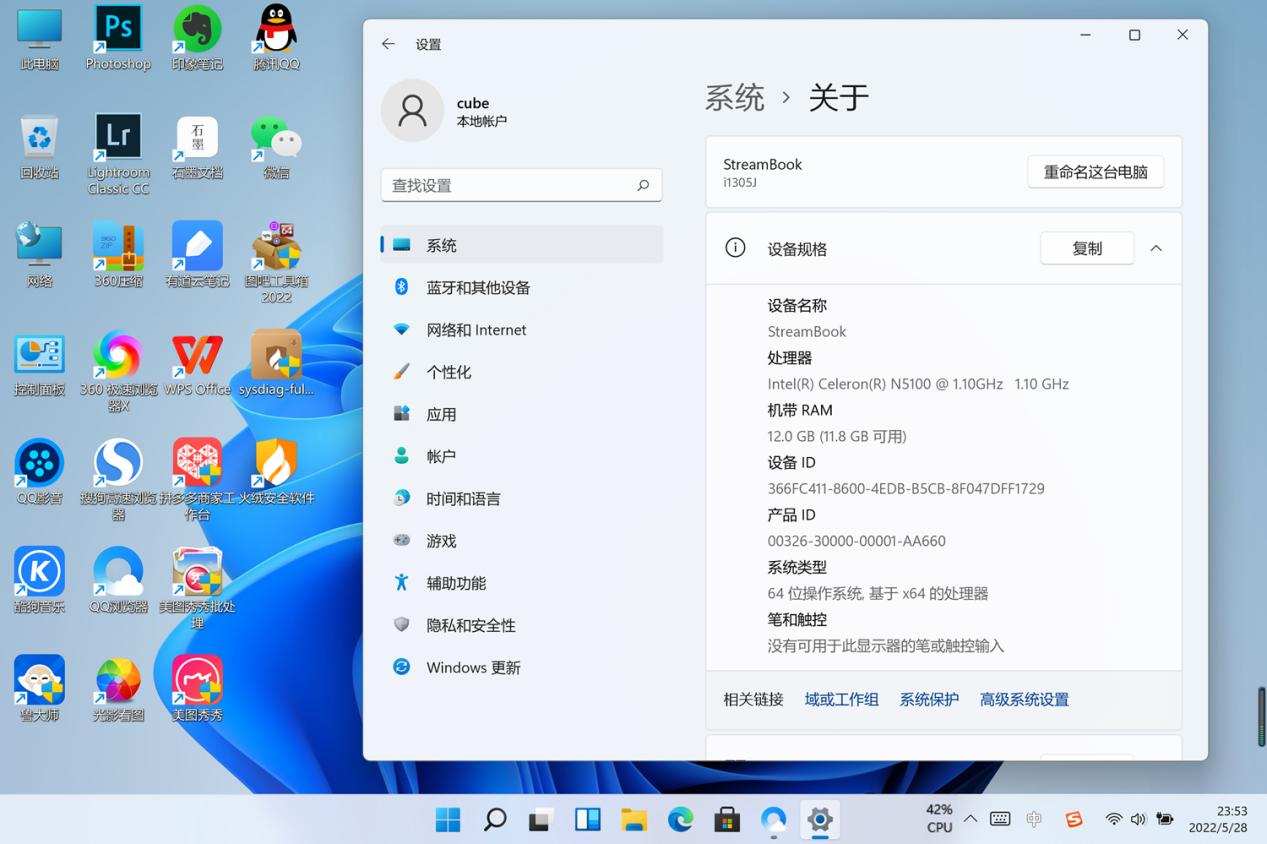Screen dimensions: 1267x844
Task: Open the cube local account profile
Action: 446,110
